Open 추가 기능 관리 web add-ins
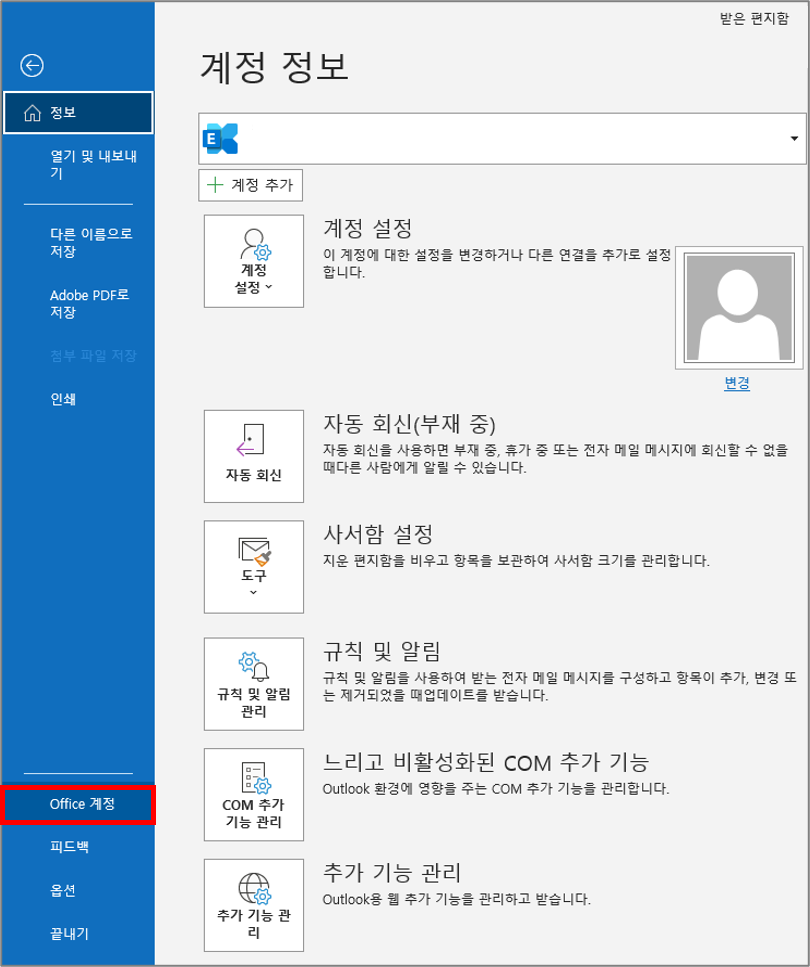 (x=254, y=905)
